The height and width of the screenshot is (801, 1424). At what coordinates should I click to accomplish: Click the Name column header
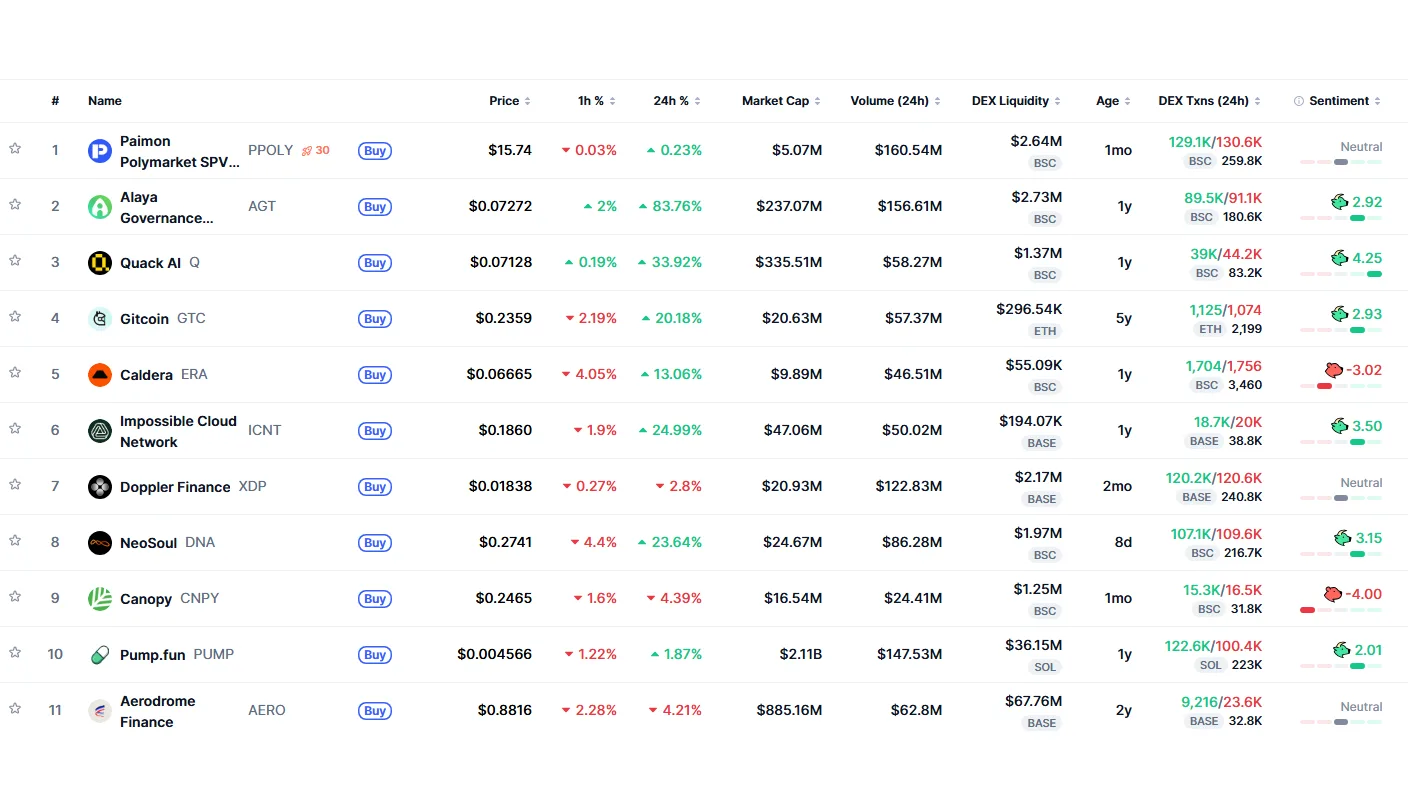(x=105, y=101)
